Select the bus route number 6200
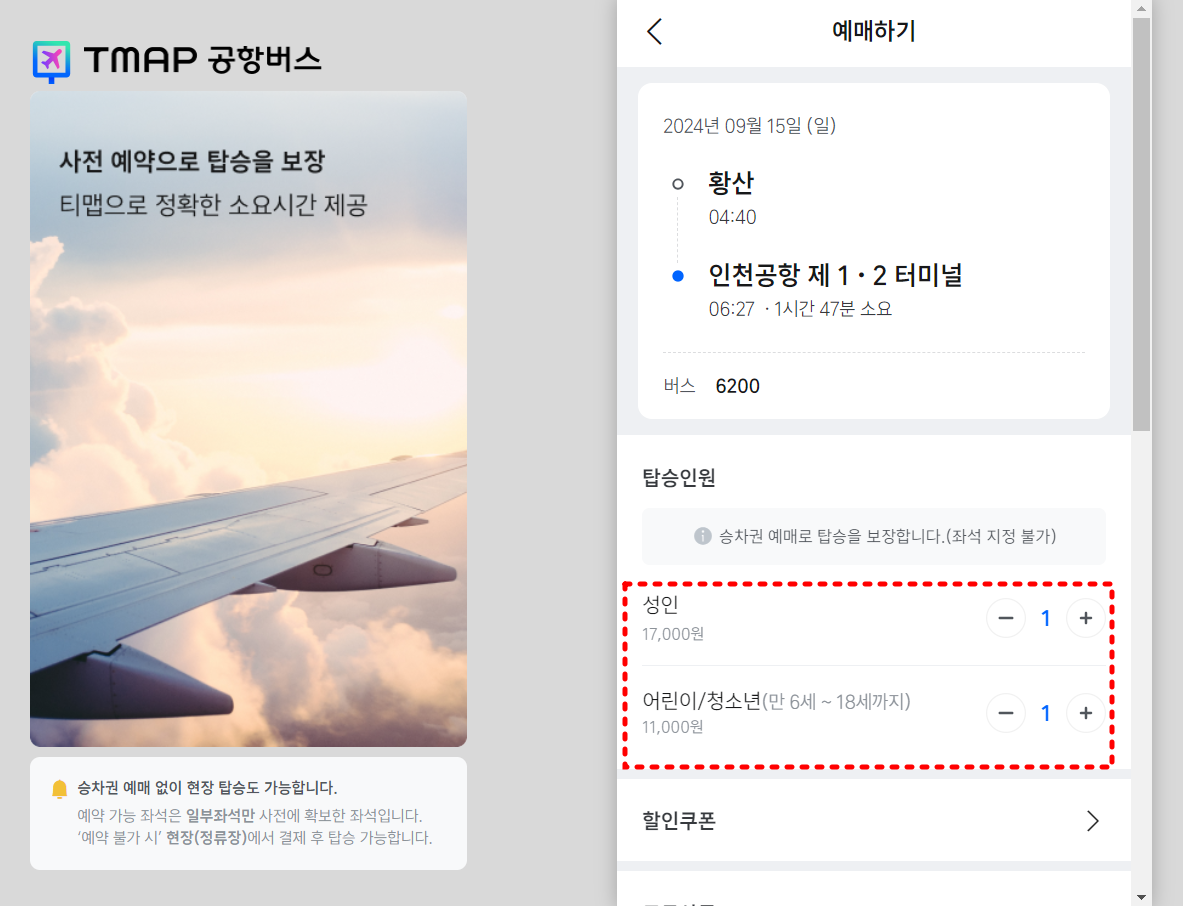1183x906 pixels. [x=737, y=386]
